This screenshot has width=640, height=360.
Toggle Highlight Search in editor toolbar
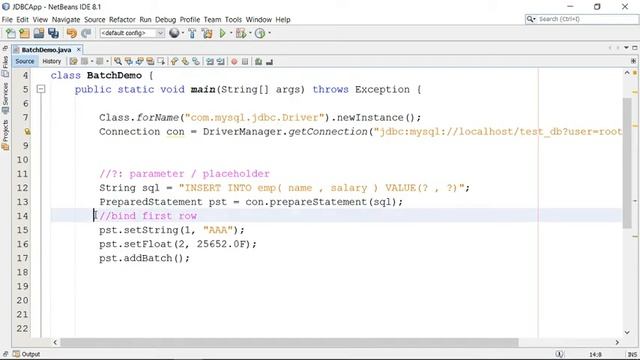coord(150,62)
